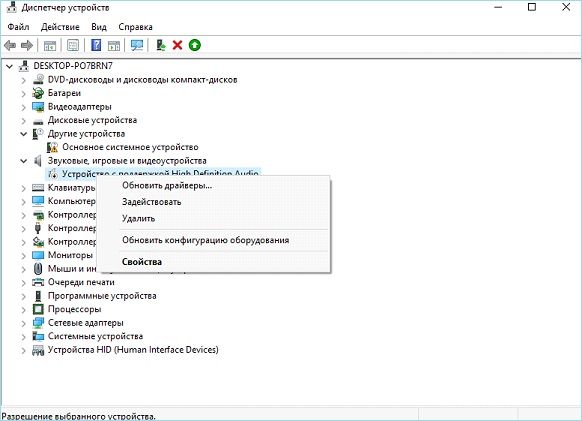
Task: Click the DVD drive category icon
Action: (38, 79)
